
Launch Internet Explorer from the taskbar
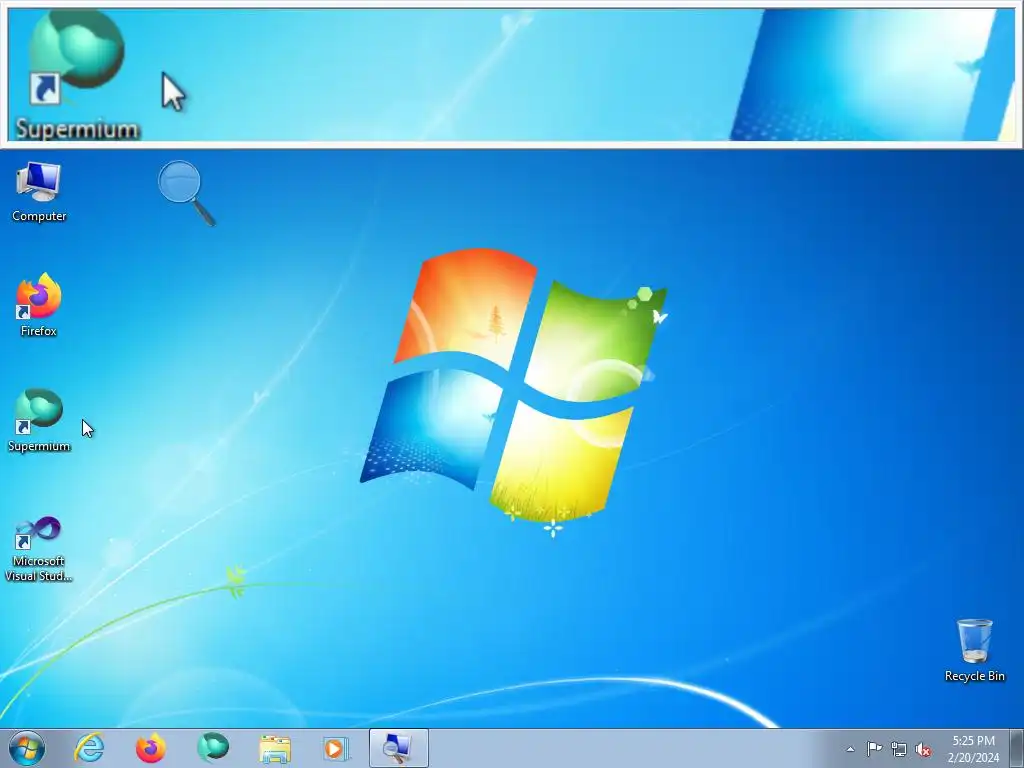pos(89,748)
